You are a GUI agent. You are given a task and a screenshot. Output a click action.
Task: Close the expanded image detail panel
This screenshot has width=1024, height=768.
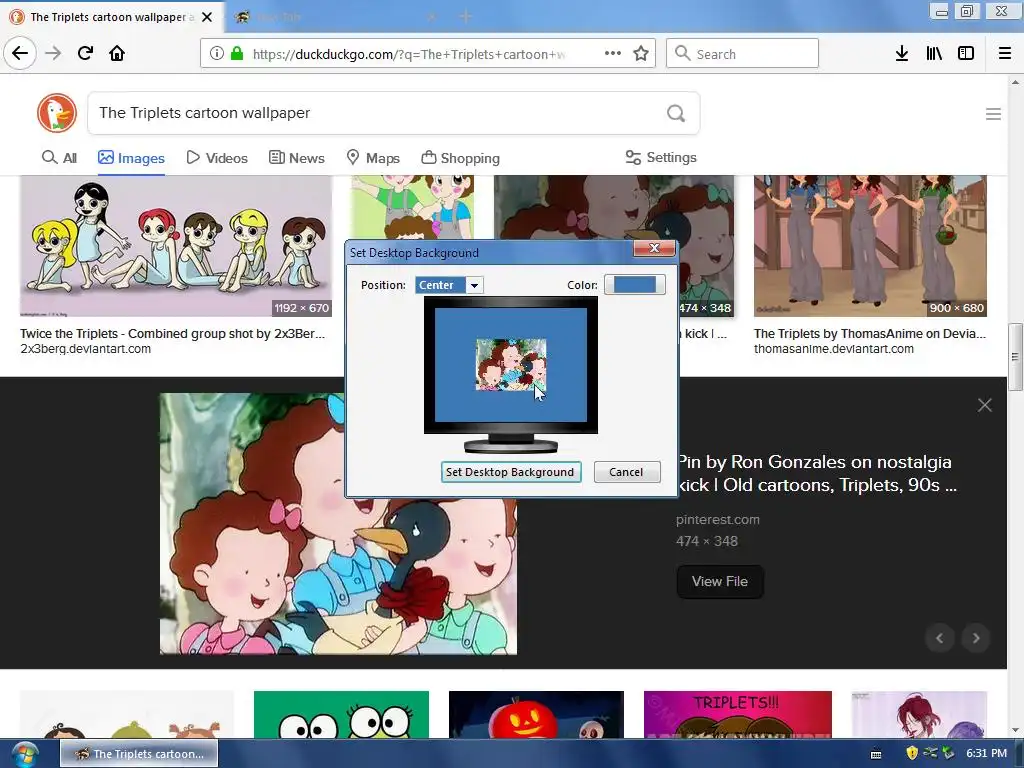985,405
